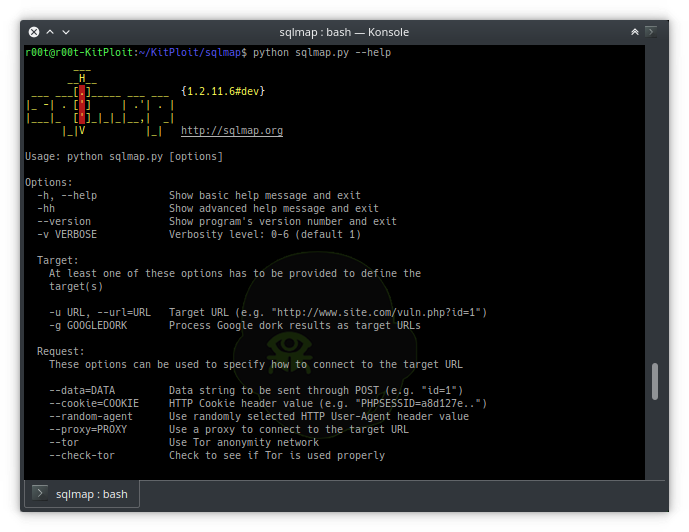Image resolution: width=689 pixels, height=532 pixels.
Task: Click 'Usage: python sqlmap.py [options]' line
Action: point(124,156)
